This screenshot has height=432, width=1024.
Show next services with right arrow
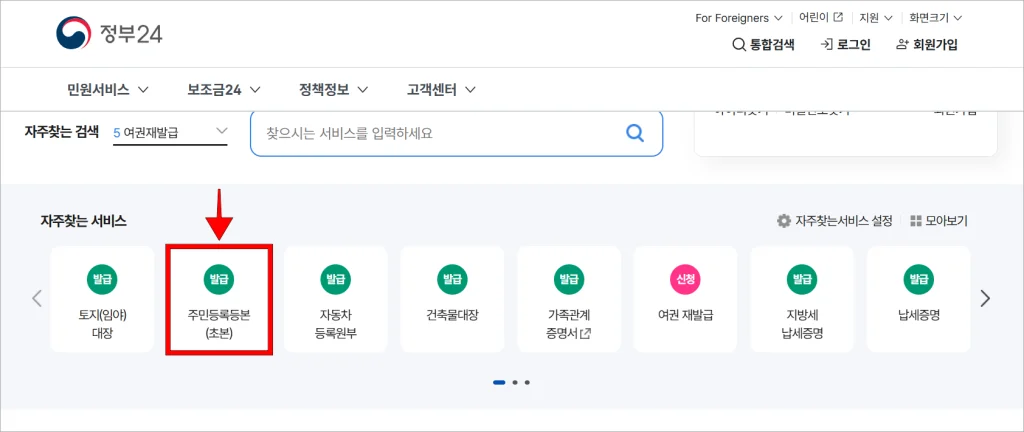click(985, 298)
